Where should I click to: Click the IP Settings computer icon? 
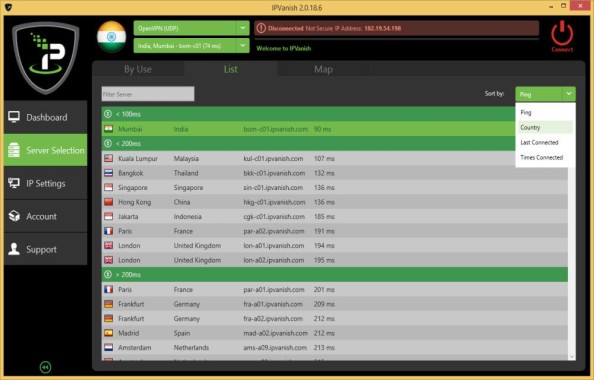pyautogui.click(x=14, y=183)
